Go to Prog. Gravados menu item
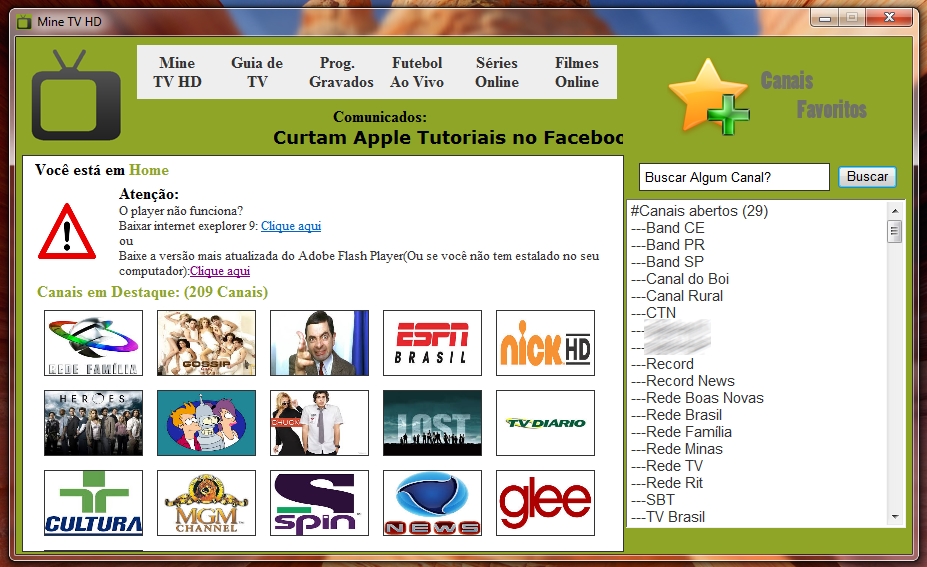927x567 pixels. [x=341, y=72]
